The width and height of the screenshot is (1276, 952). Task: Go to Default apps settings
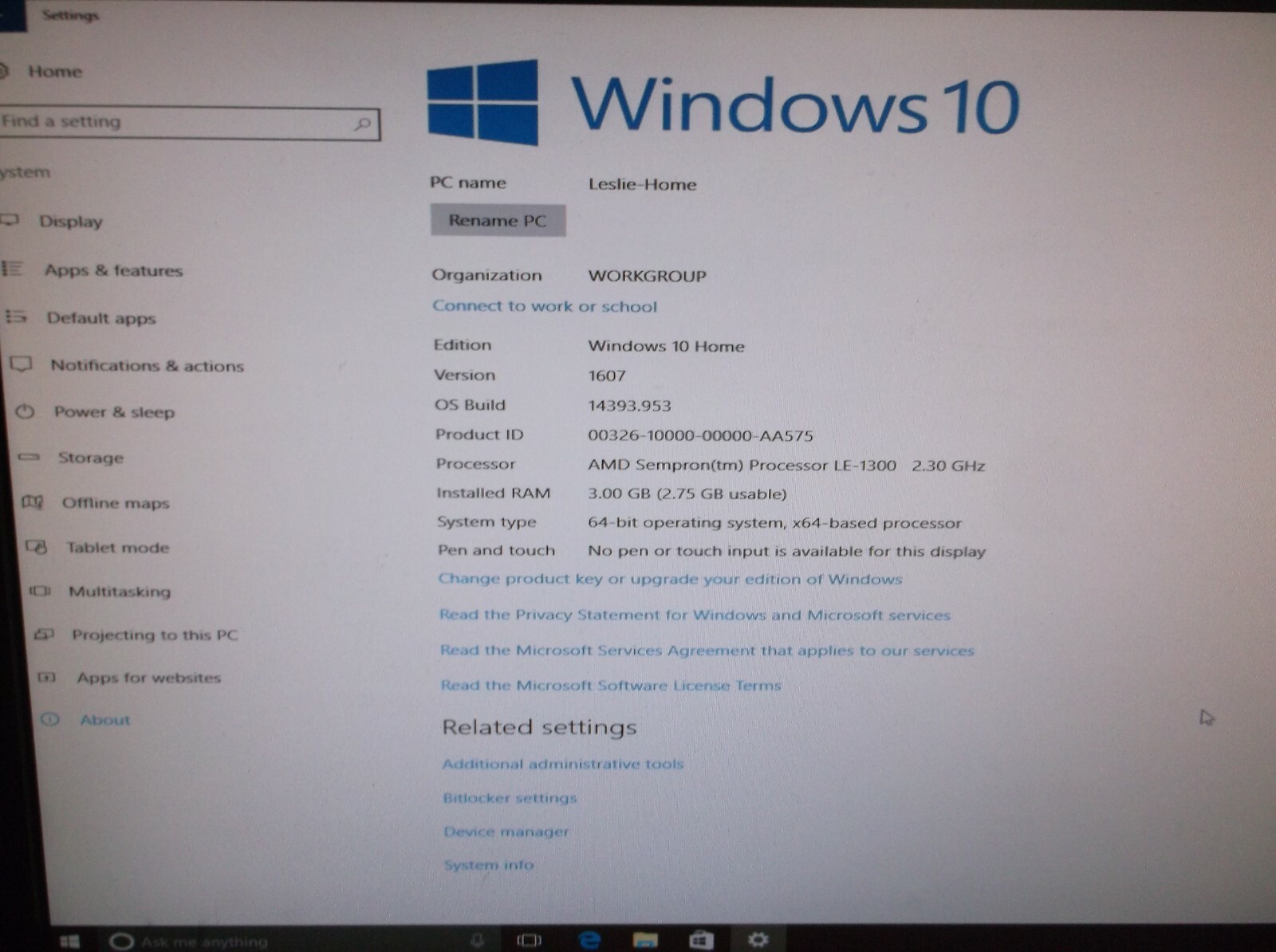coord(101,318)
